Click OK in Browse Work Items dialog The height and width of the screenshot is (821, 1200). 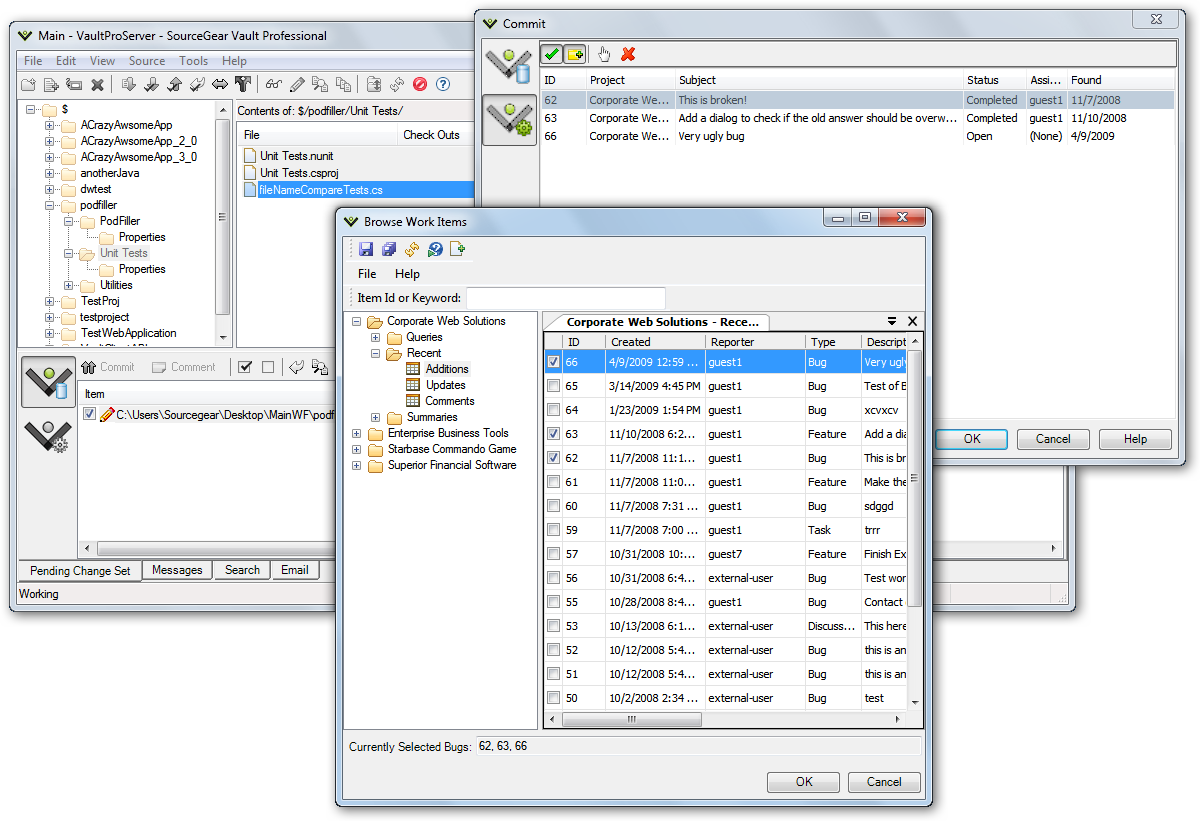(804, 782)
